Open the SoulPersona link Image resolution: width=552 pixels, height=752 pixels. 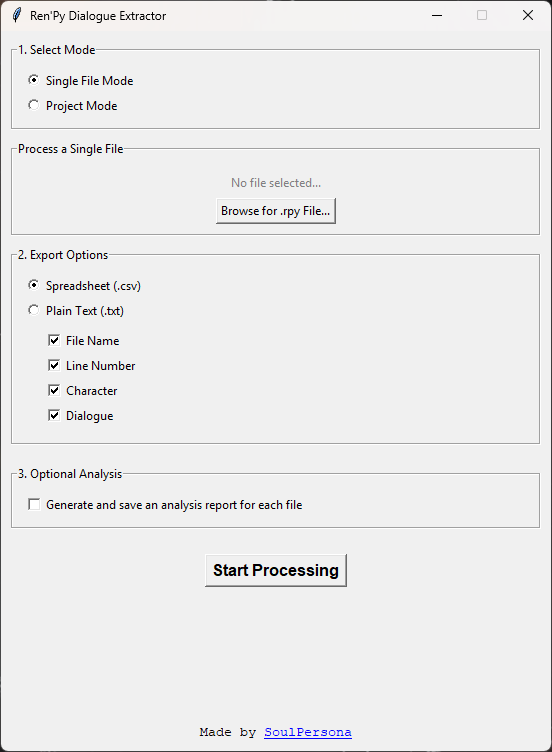[x=307, y=732]
